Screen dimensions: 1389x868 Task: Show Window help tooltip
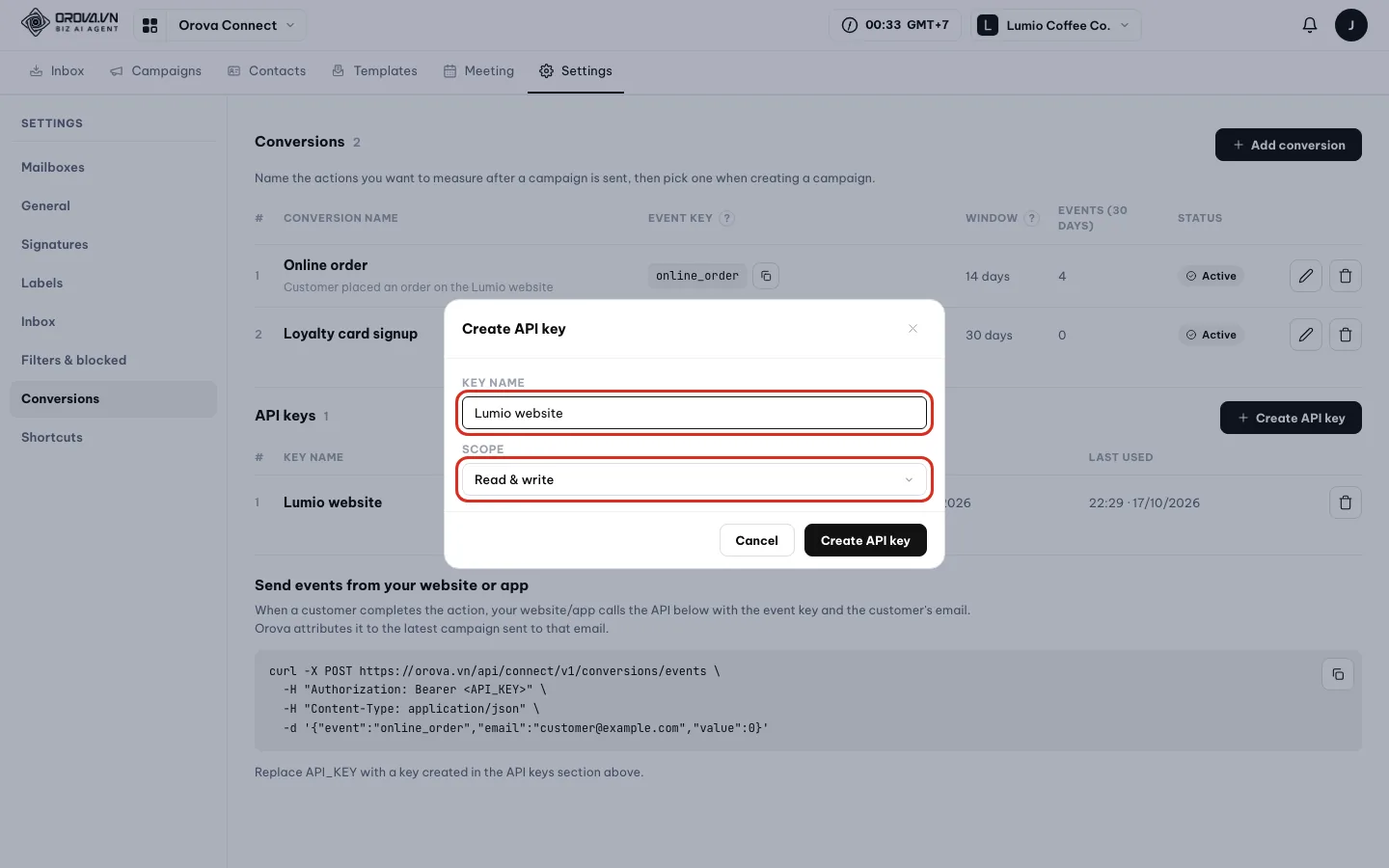point(1031,218)
